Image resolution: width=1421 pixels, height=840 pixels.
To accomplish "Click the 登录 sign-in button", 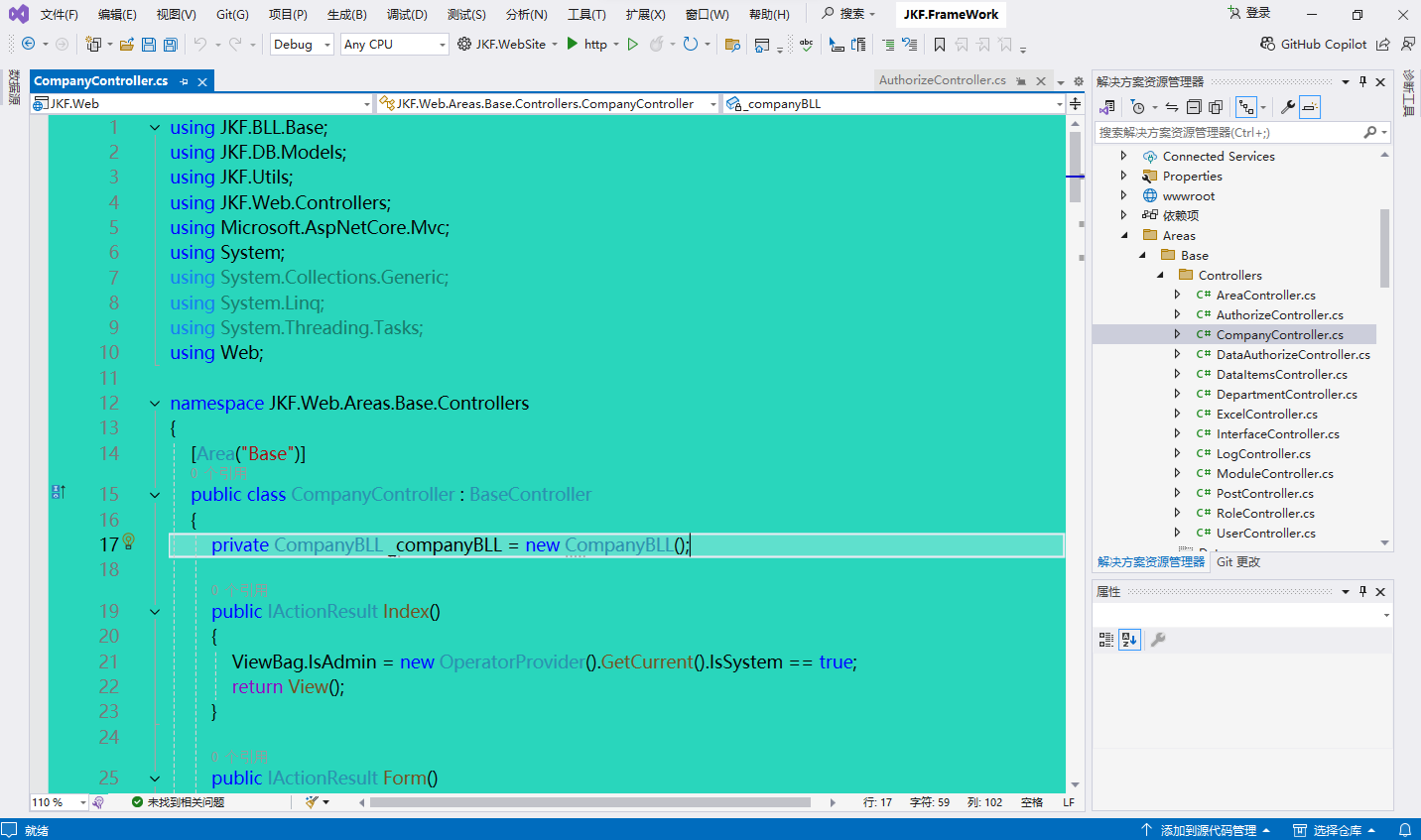I will coord(1249,13).
